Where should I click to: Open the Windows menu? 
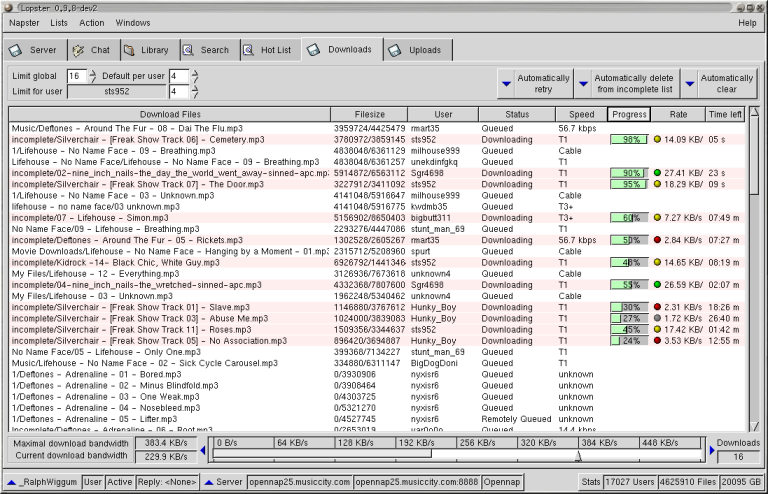133,23
